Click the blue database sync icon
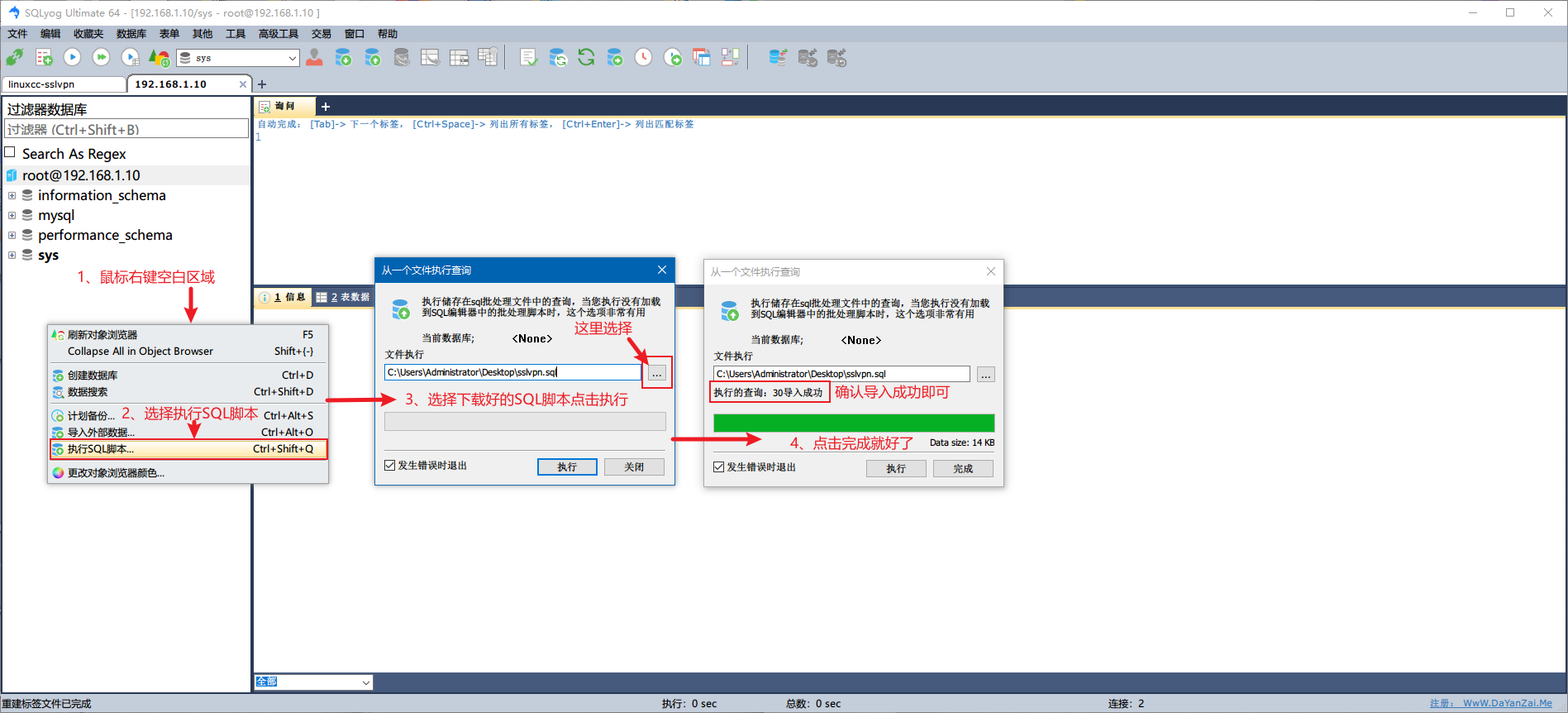The height and width of the screenshot is (713, 1568). (778, 57)
